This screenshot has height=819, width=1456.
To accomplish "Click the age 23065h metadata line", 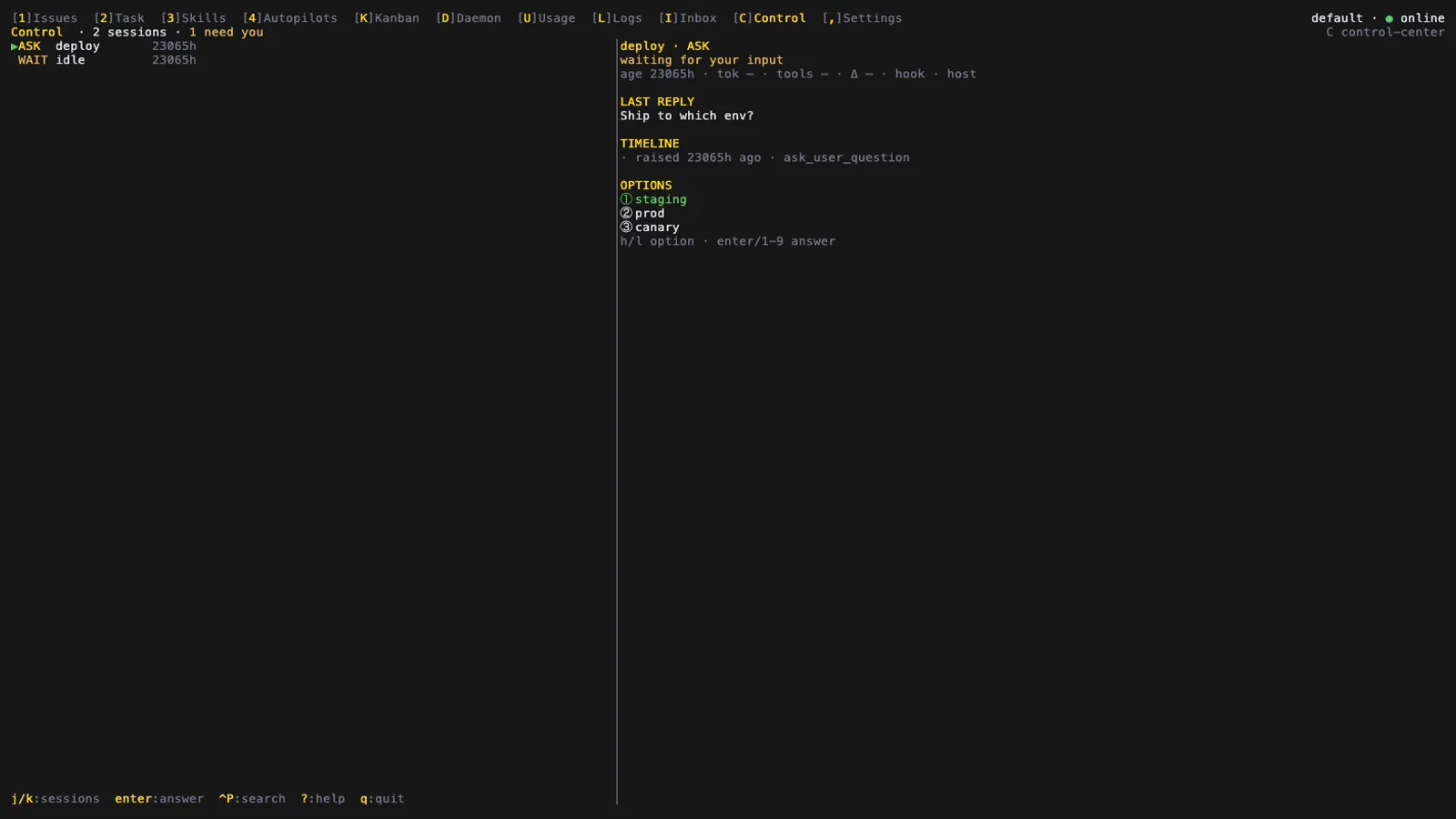I will coord(798,75).
